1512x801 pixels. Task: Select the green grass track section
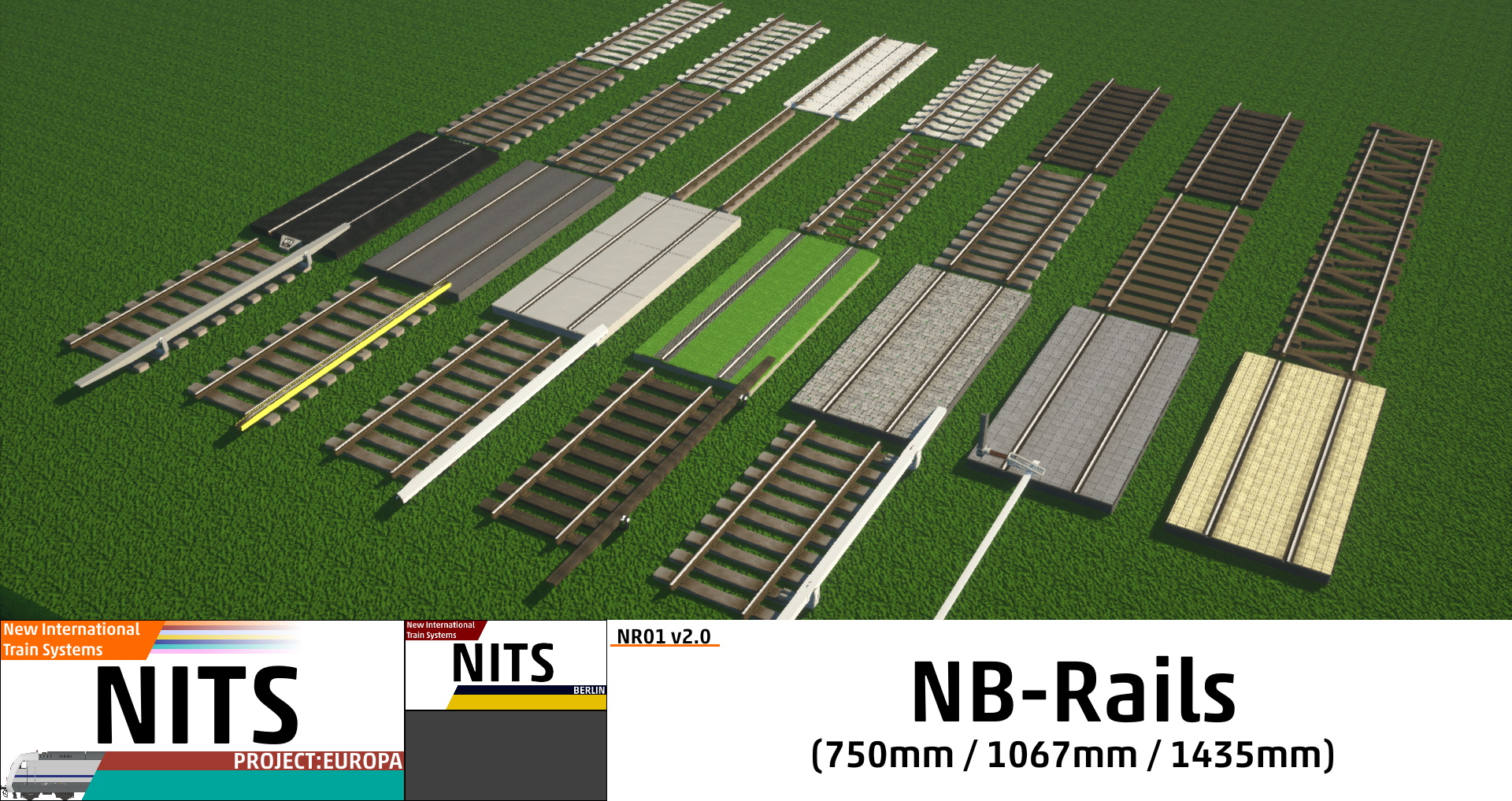click(x=756, y=308)
